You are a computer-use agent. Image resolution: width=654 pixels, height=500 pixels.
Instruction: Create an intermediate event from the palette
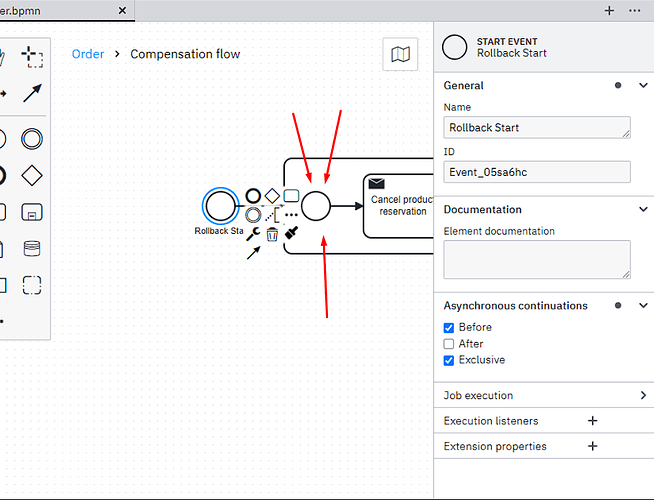[32, 139]
